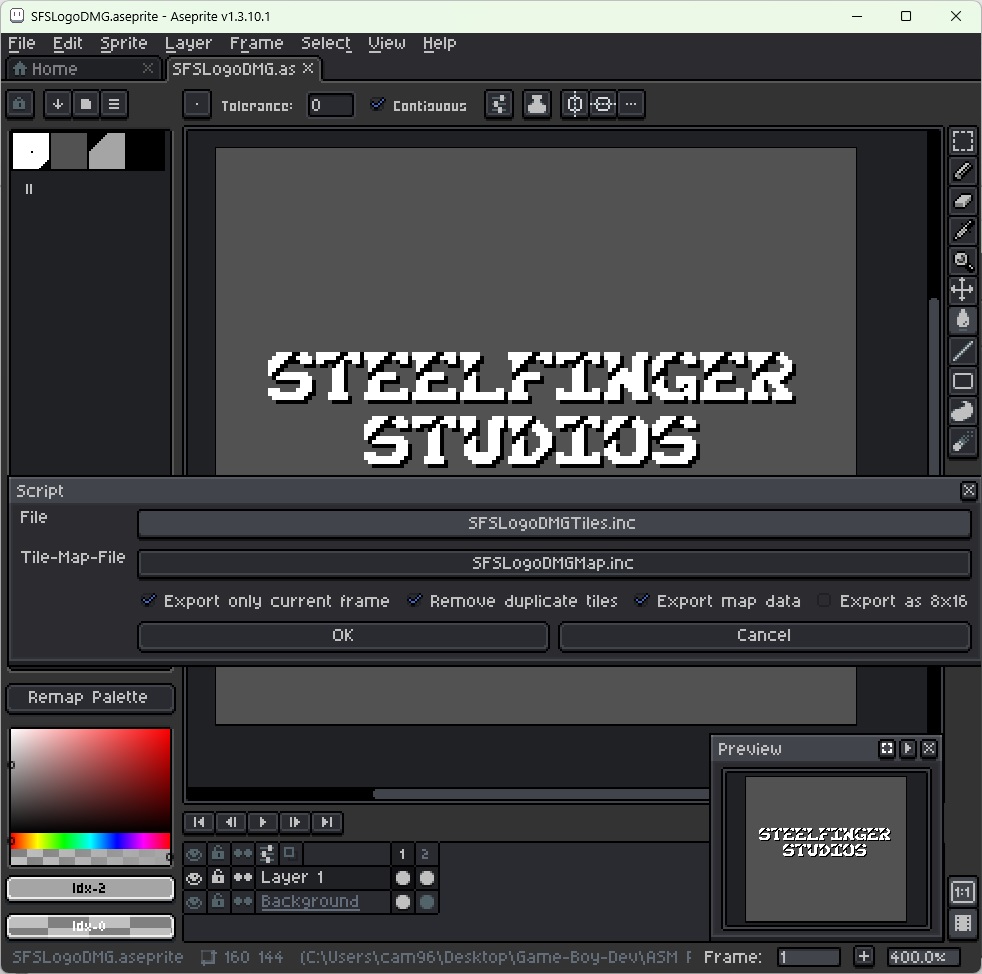Open the ellipsis menu beside symmetry options
982x974 pixels.
629,104
